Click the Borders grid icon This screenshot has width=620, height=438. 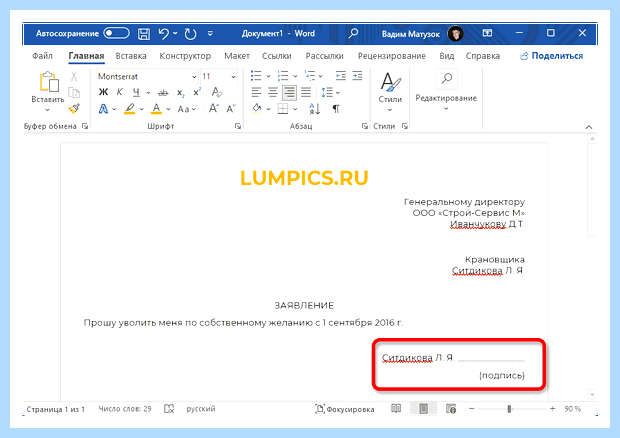283,108
